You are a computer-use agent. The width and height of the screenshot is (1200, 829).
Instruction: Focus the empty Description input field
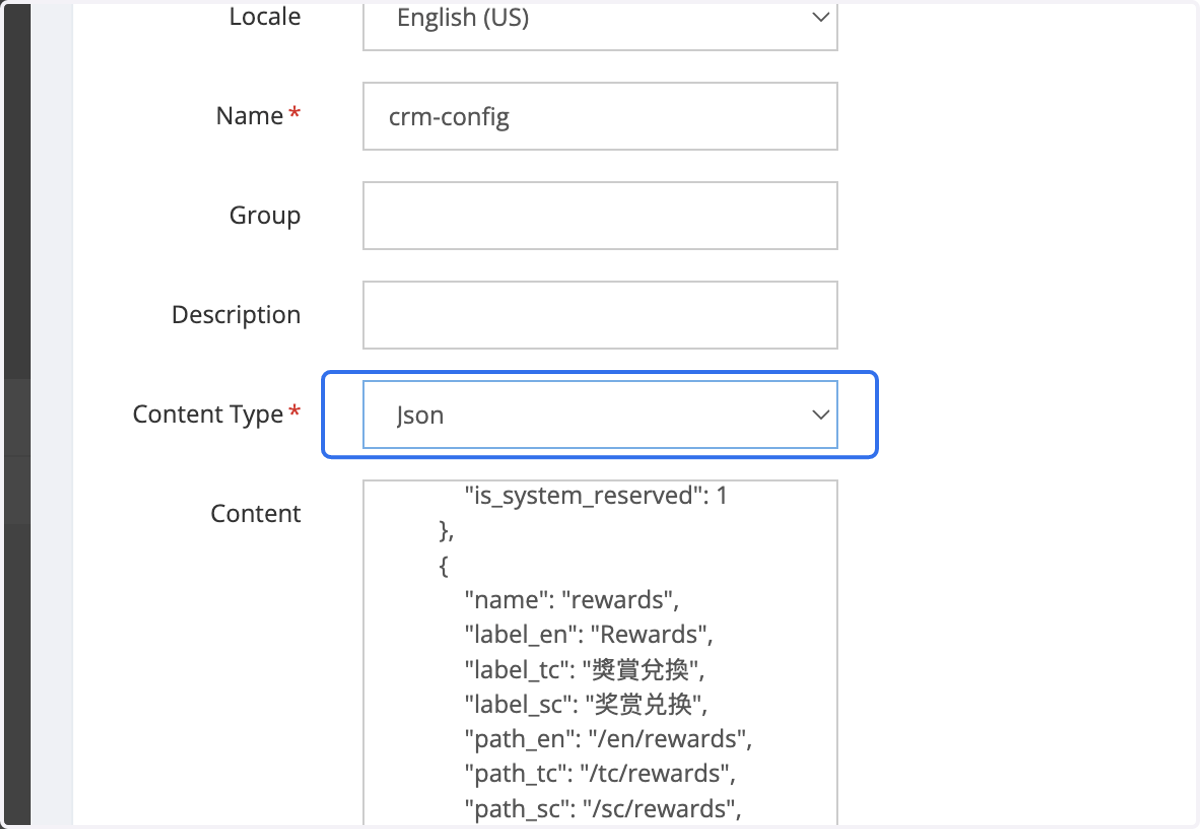pyautogui.click(x=600, y=315)
